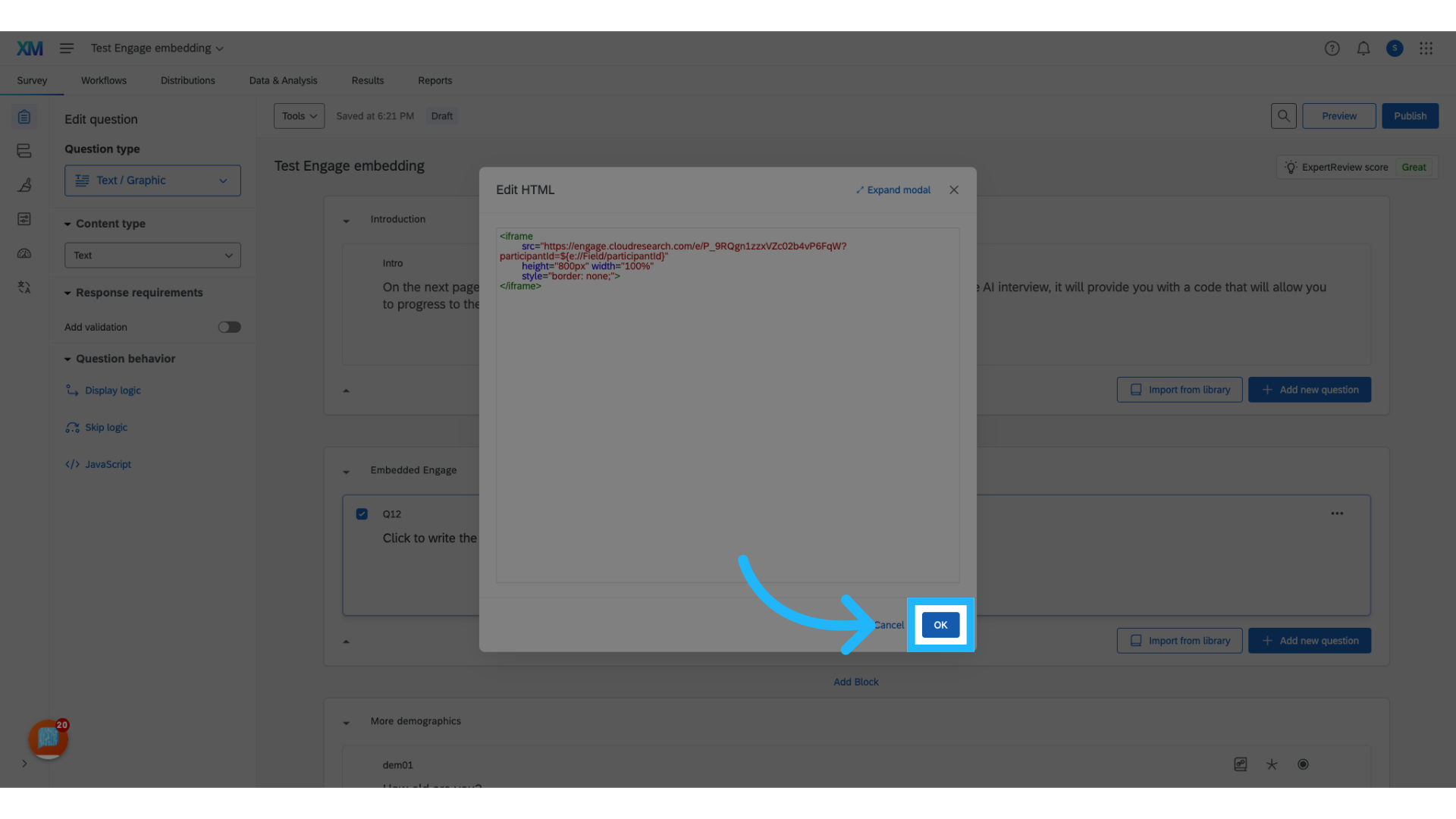
Task: Open the Translations language icon in sidebar
Action: [24, 287]
